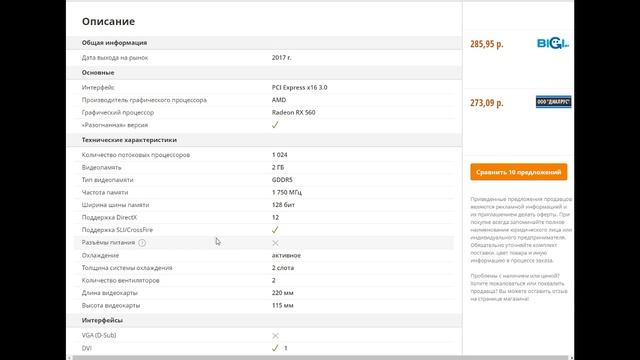The image size is (640, 360).
Task: Select the 273,09 р. price offer
Action: click(x=487, y=103)
